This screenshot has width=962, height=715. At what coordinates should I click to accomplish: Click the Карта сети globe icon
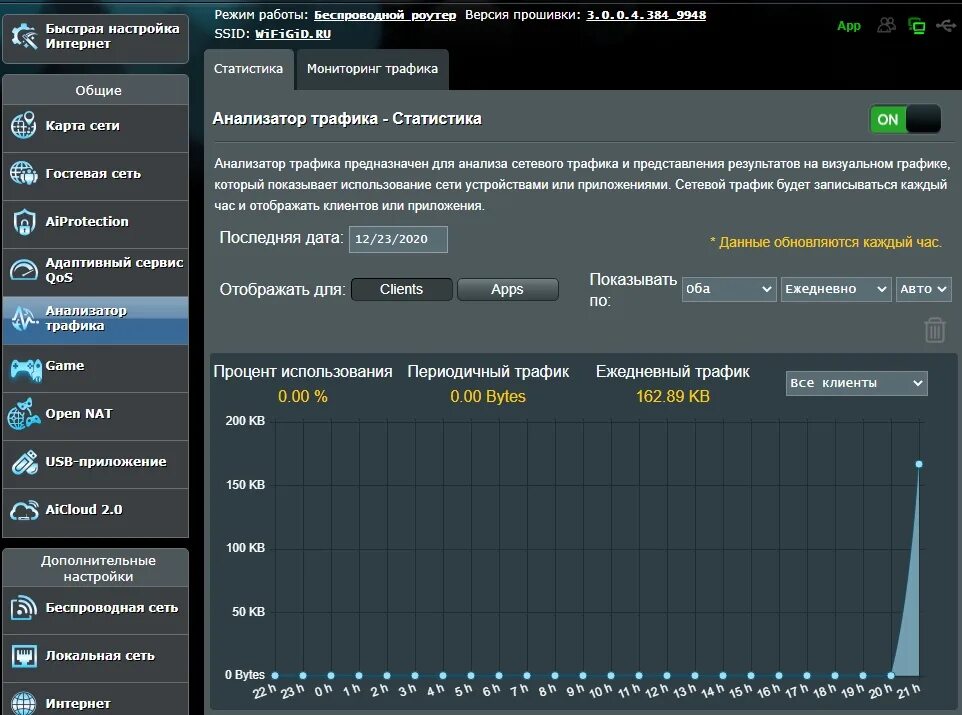coord(23,125)
